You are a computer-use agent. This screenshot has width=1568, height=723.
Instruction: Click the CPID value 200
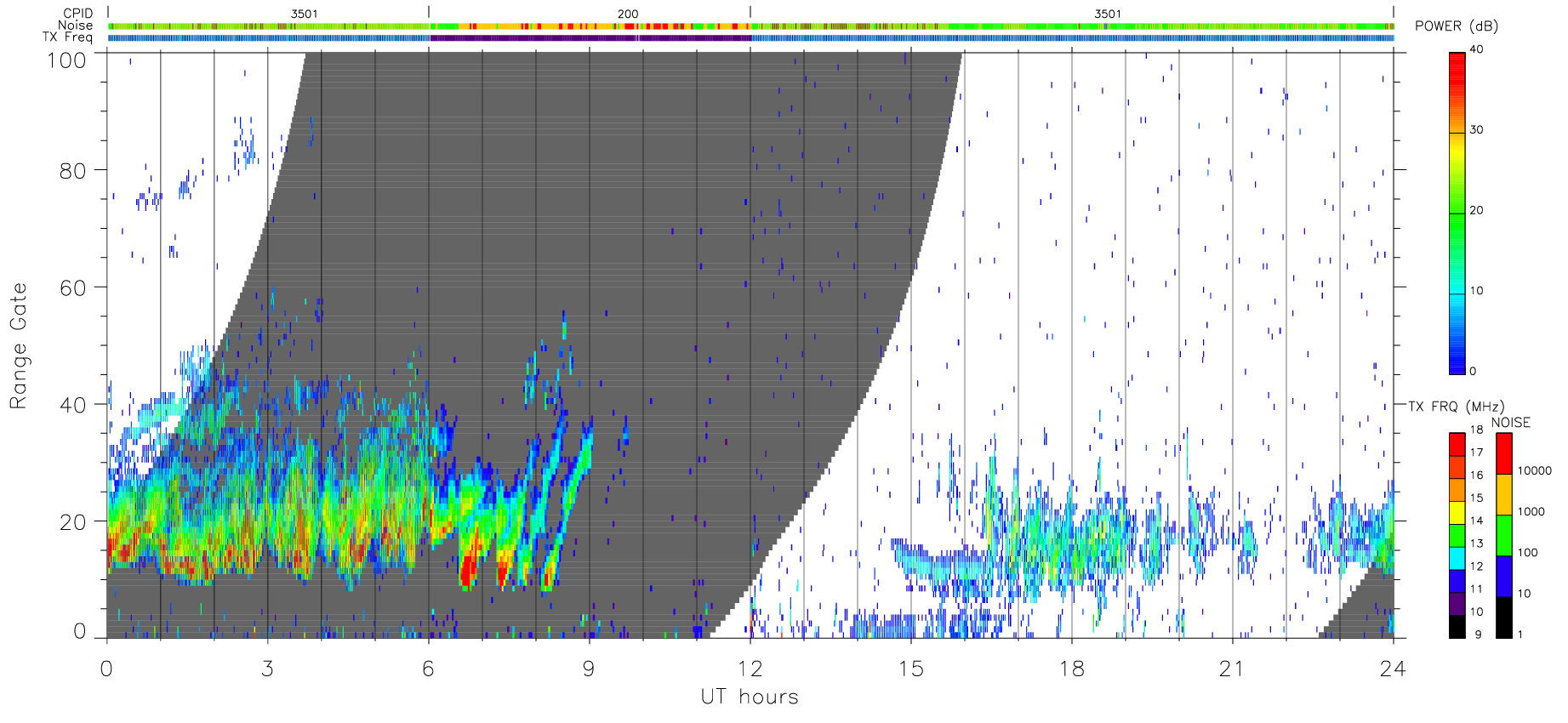[x=628, y=14]
